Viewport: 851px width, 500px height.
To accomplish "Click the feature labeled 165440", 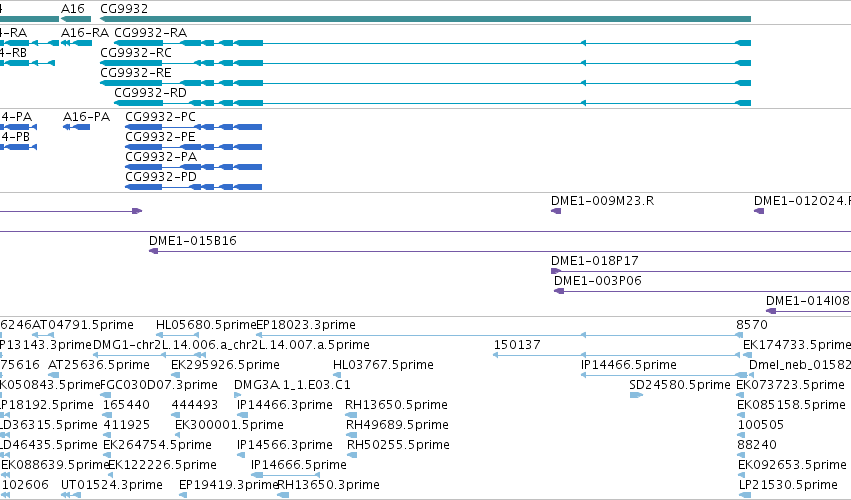I will (106, 415).
